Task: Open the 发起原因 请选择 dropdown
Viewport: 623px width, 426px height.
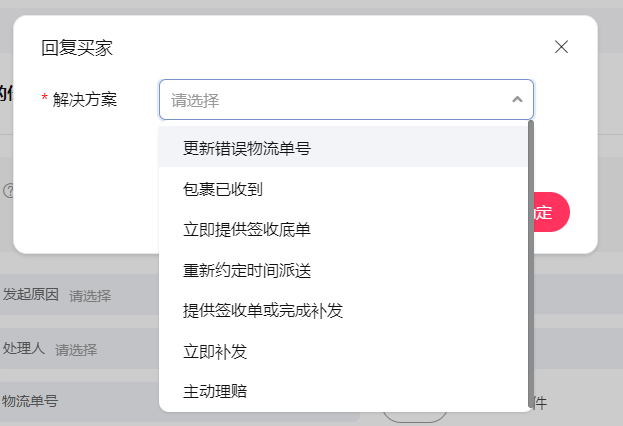Action: click(x=90, y=296)
